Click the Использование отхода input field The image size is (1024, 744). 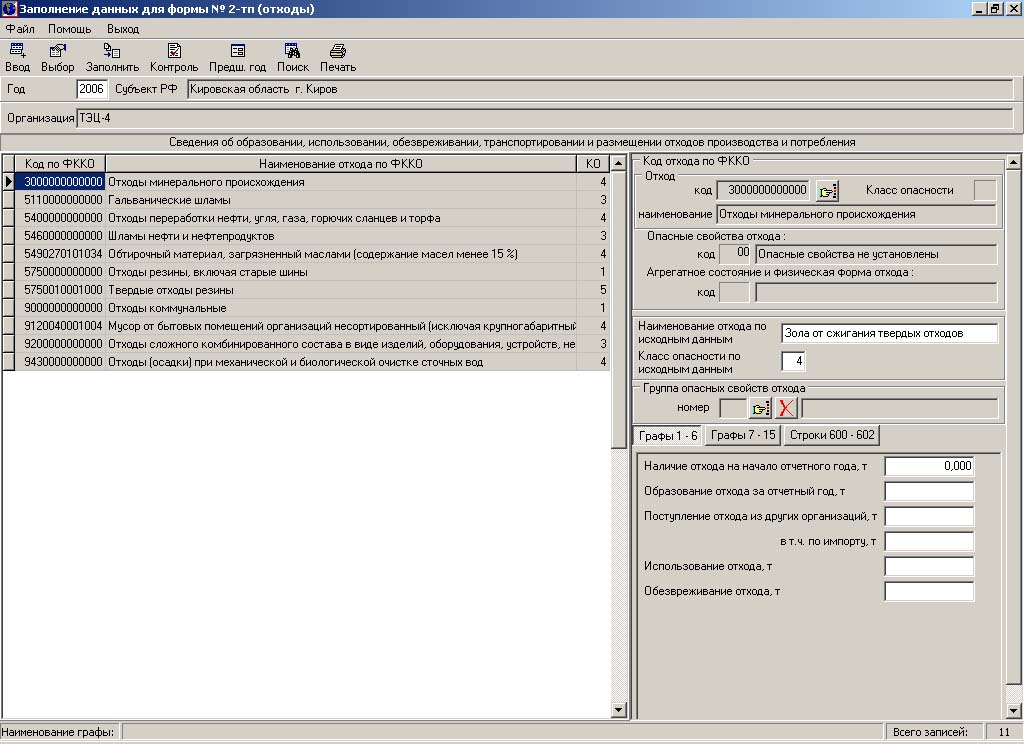tap(928, 567)
